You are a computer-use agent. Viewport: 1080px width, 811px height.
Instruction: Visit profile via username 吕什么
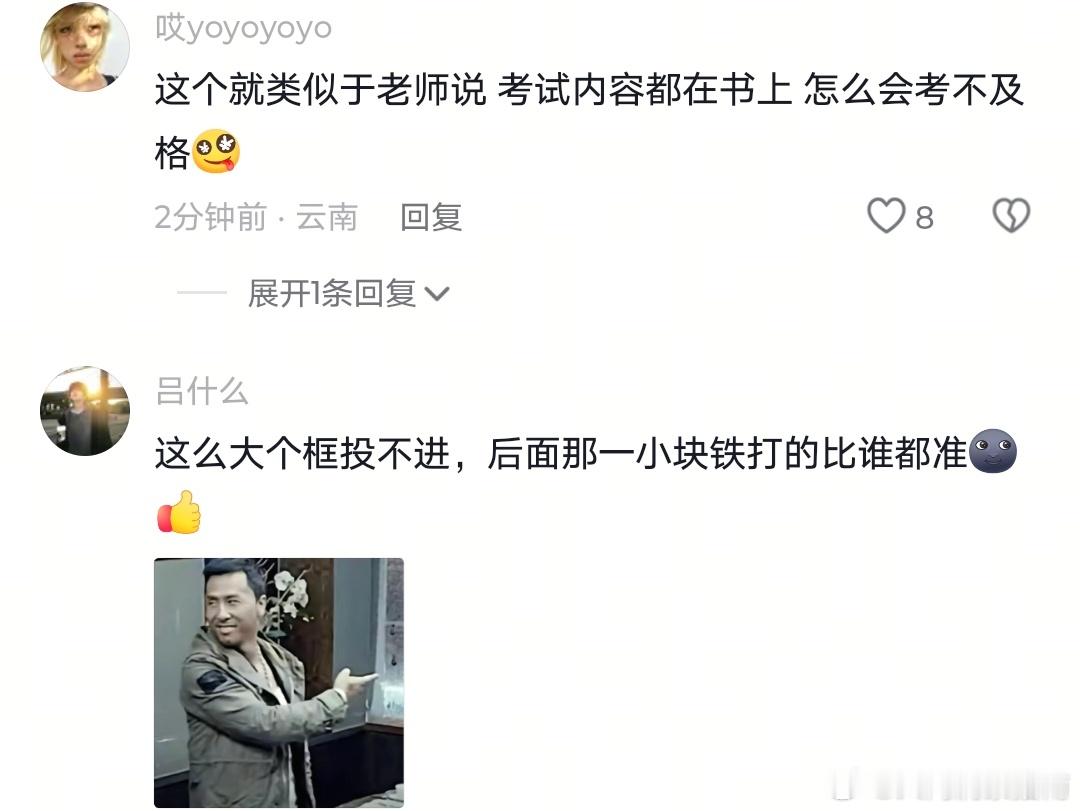[201, 391]
